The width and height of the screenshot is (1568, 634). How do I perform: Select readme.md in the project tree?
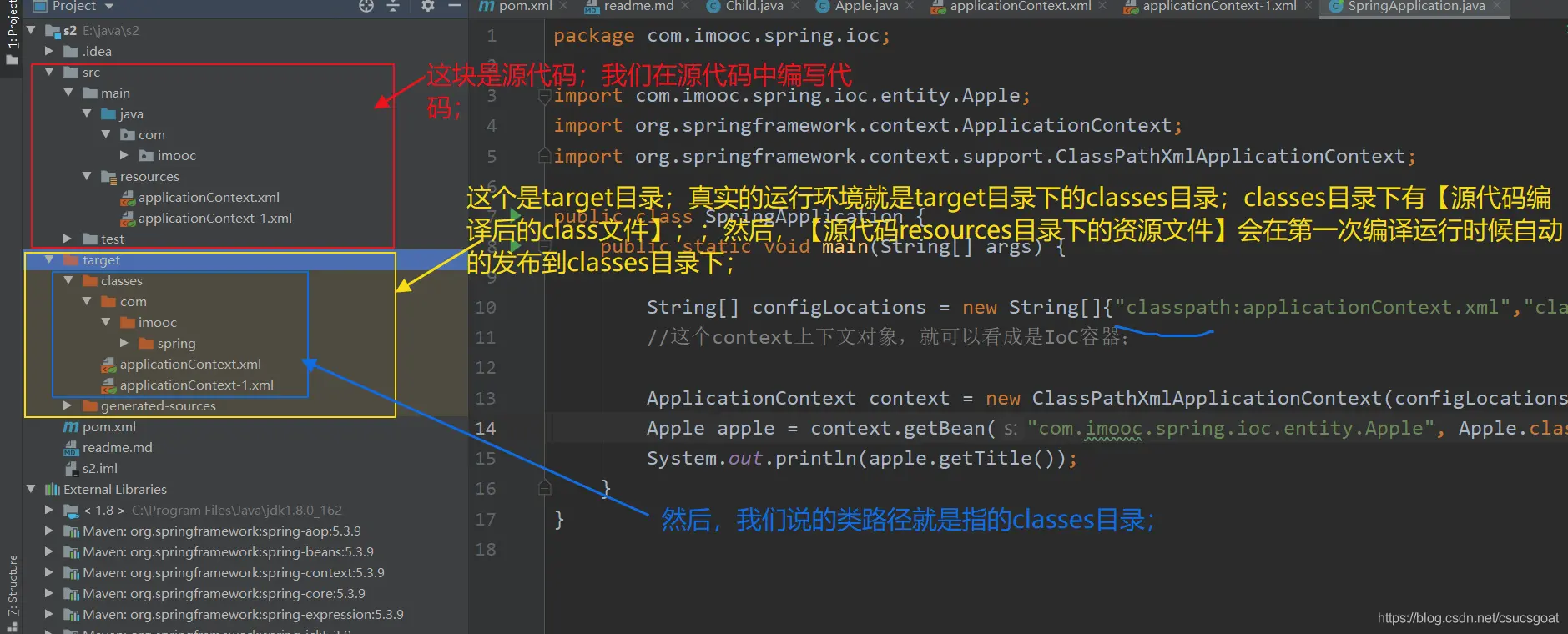coord(118,447)
